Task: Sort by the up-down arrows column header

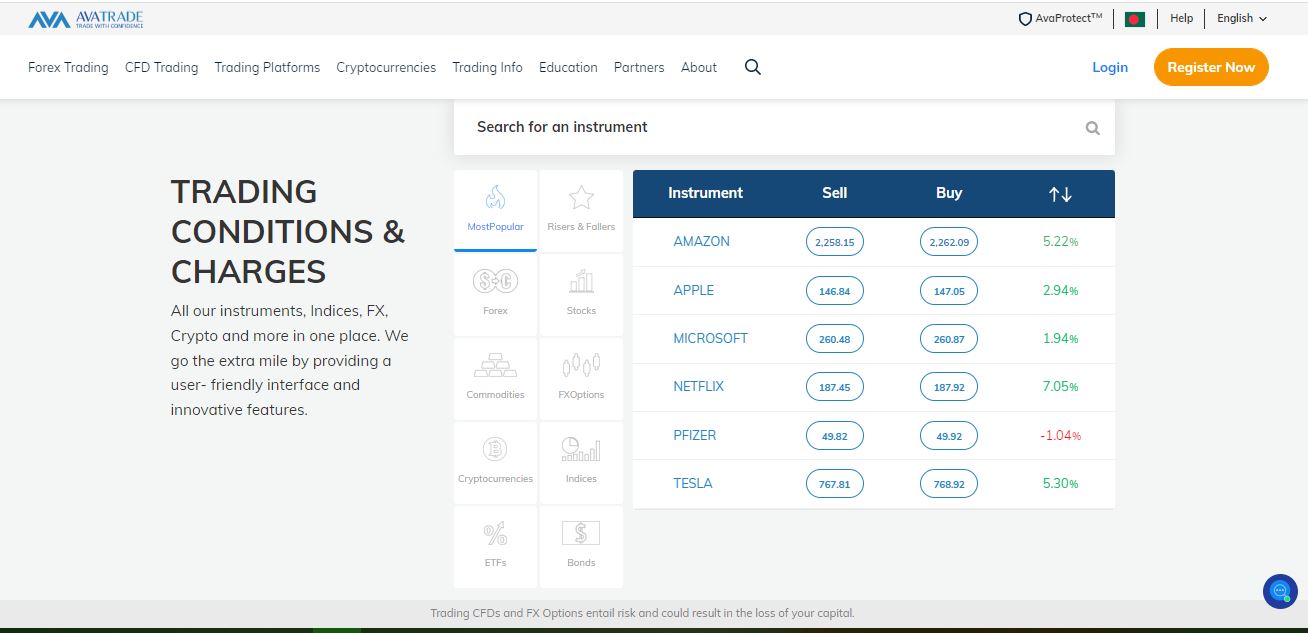Action: 1060,194
